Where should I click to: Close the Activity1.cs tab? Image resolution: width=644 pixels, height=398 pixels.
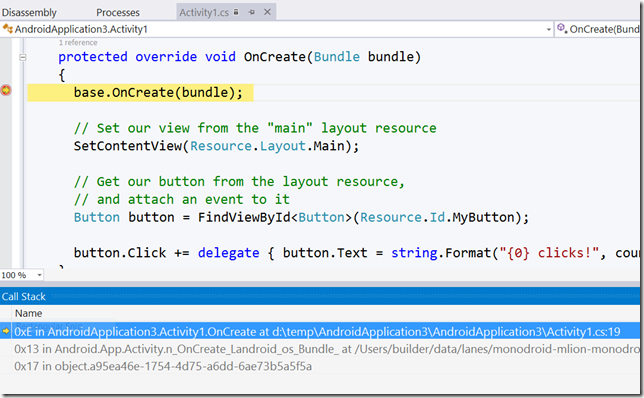[267, 12]
